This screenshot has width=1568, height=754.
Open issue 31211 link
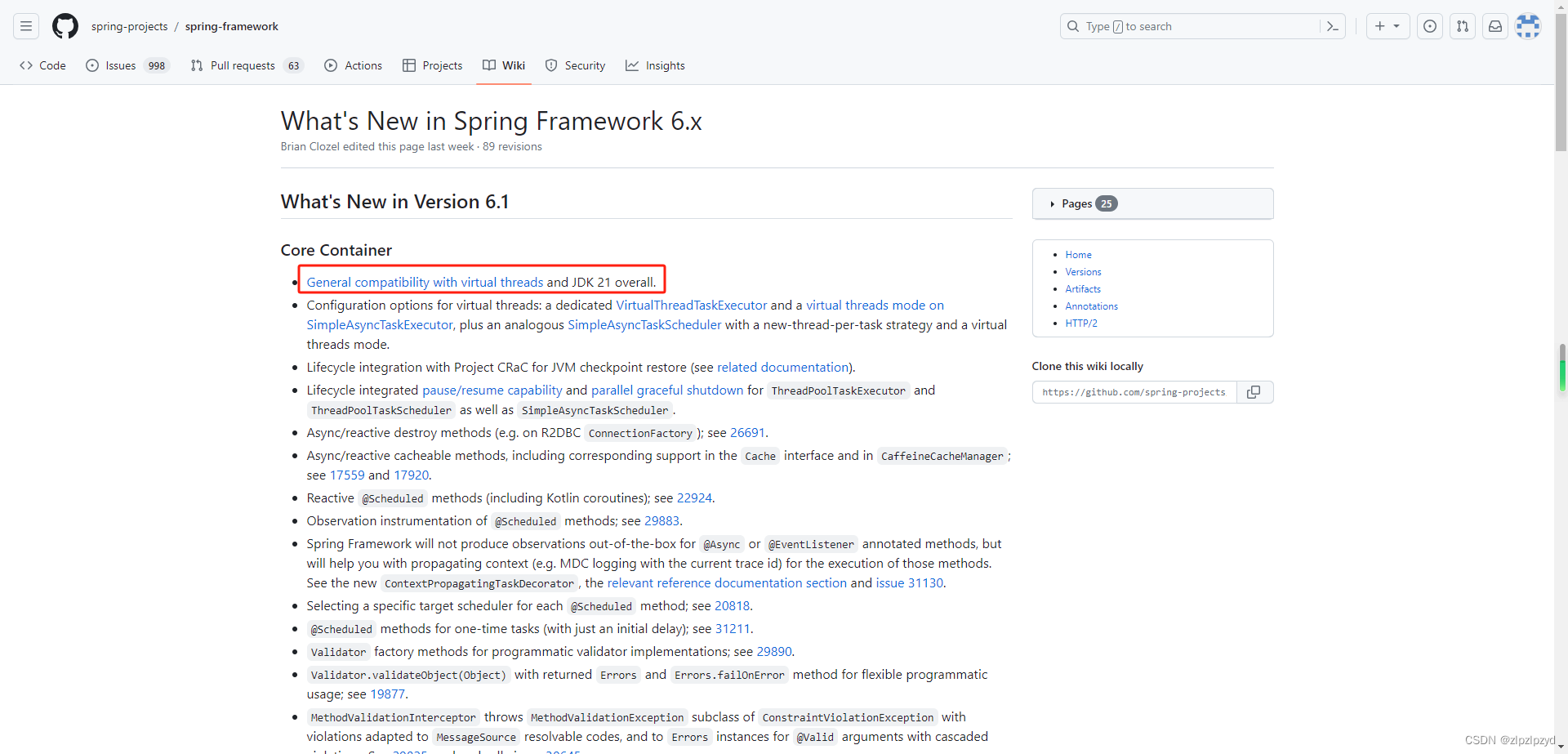point(733,628)
